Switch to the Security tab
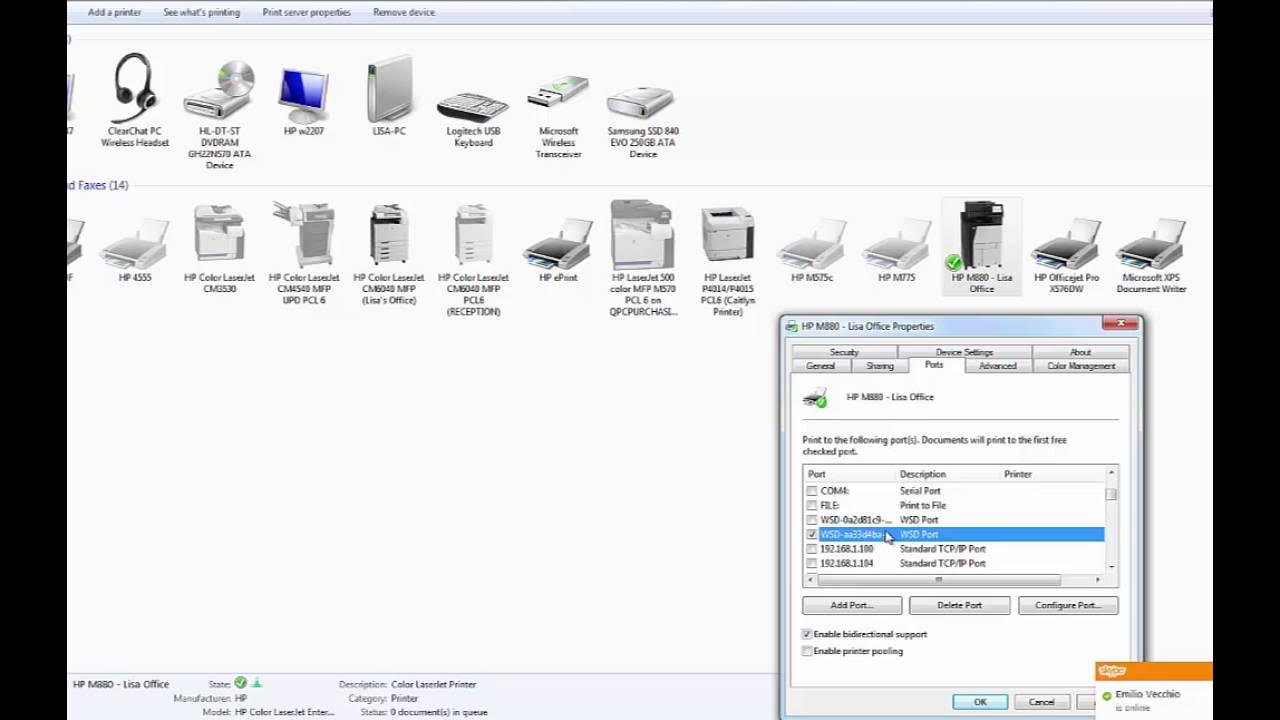 (x=844, y=352)
